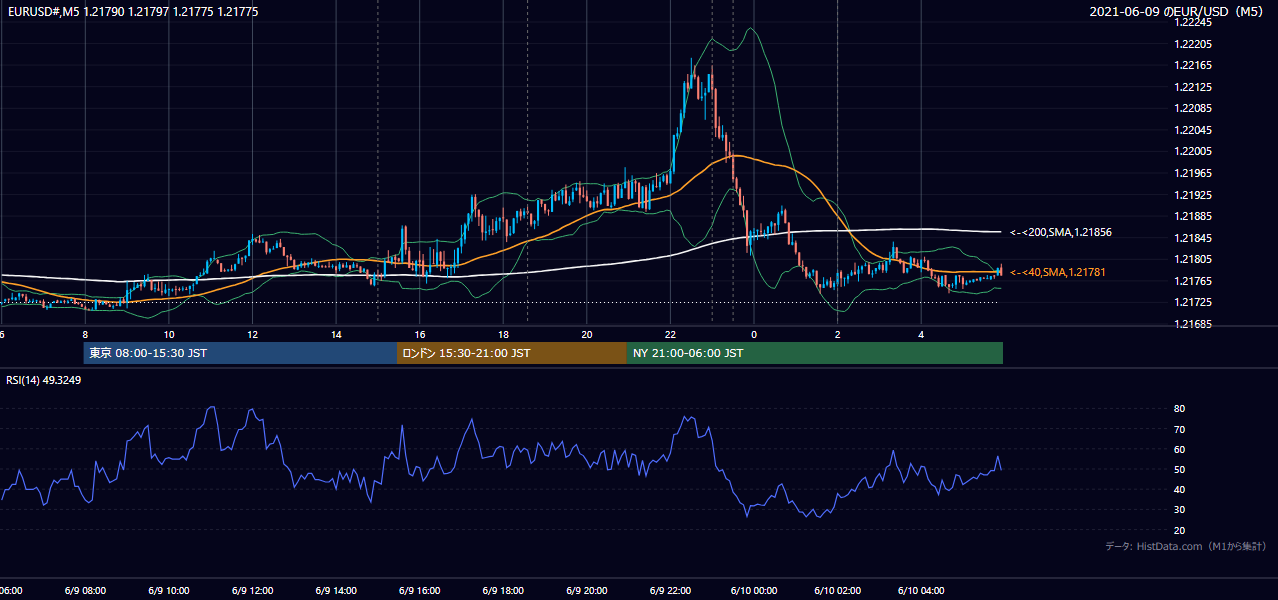The image size is (1278, 600).
Task: Click price axis value 1.22165
Action: tap(1191, 65)
